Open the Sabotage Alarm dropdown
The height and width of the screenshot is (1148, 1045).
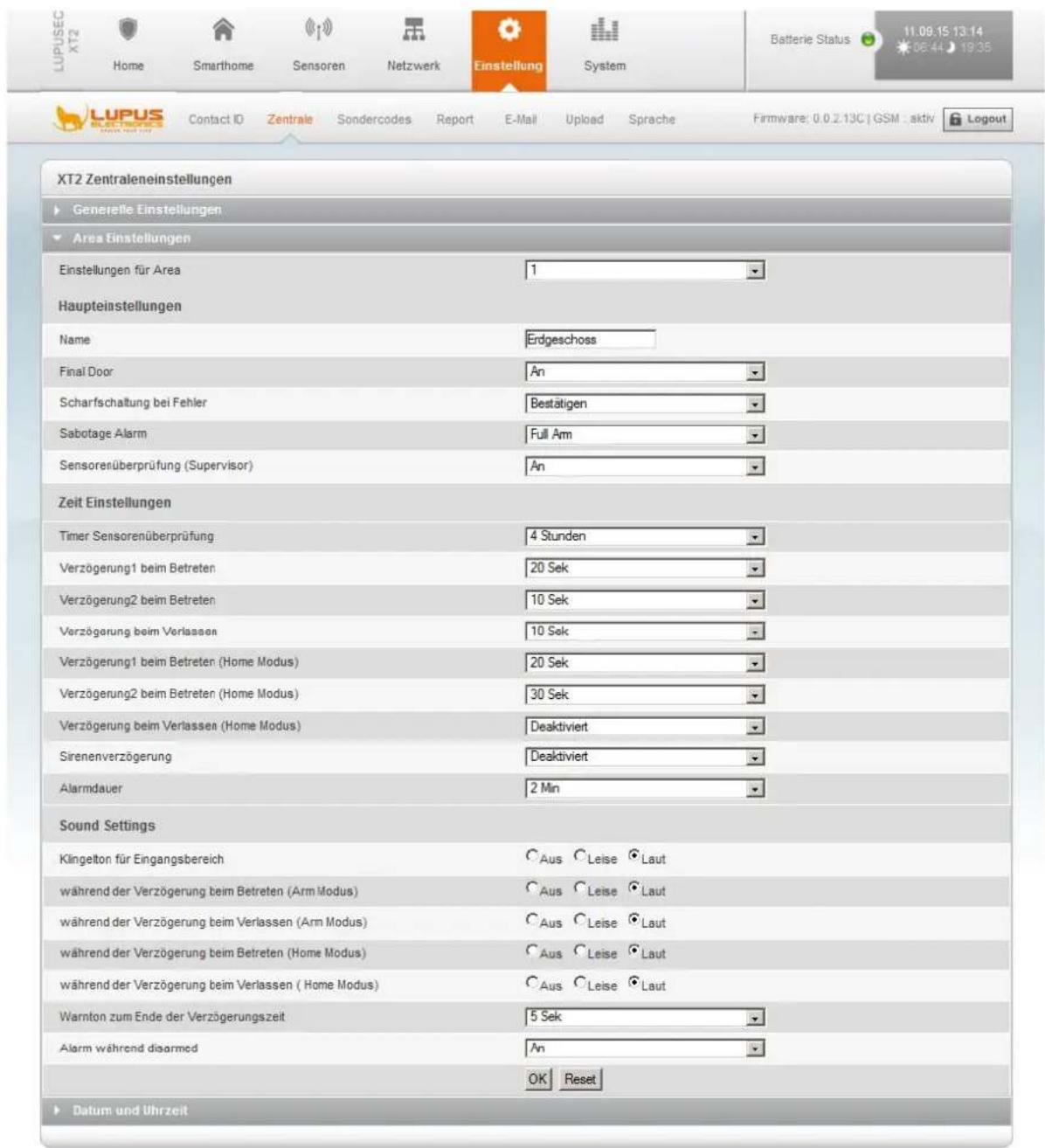(x=645, y=434)
